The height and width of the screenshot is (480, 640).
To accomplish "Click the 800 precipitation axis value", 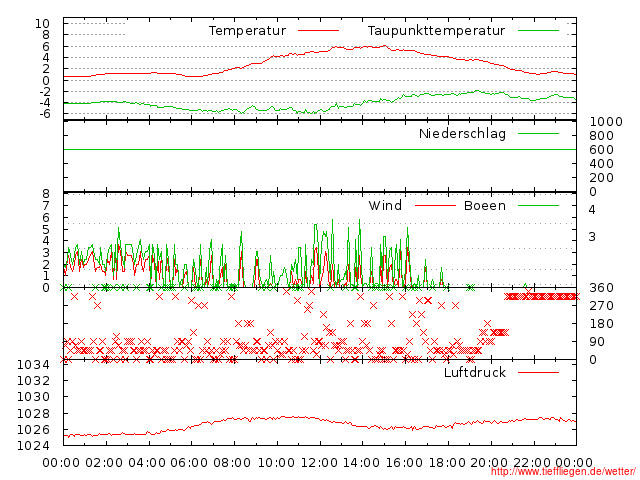I will tap(602, 136).
